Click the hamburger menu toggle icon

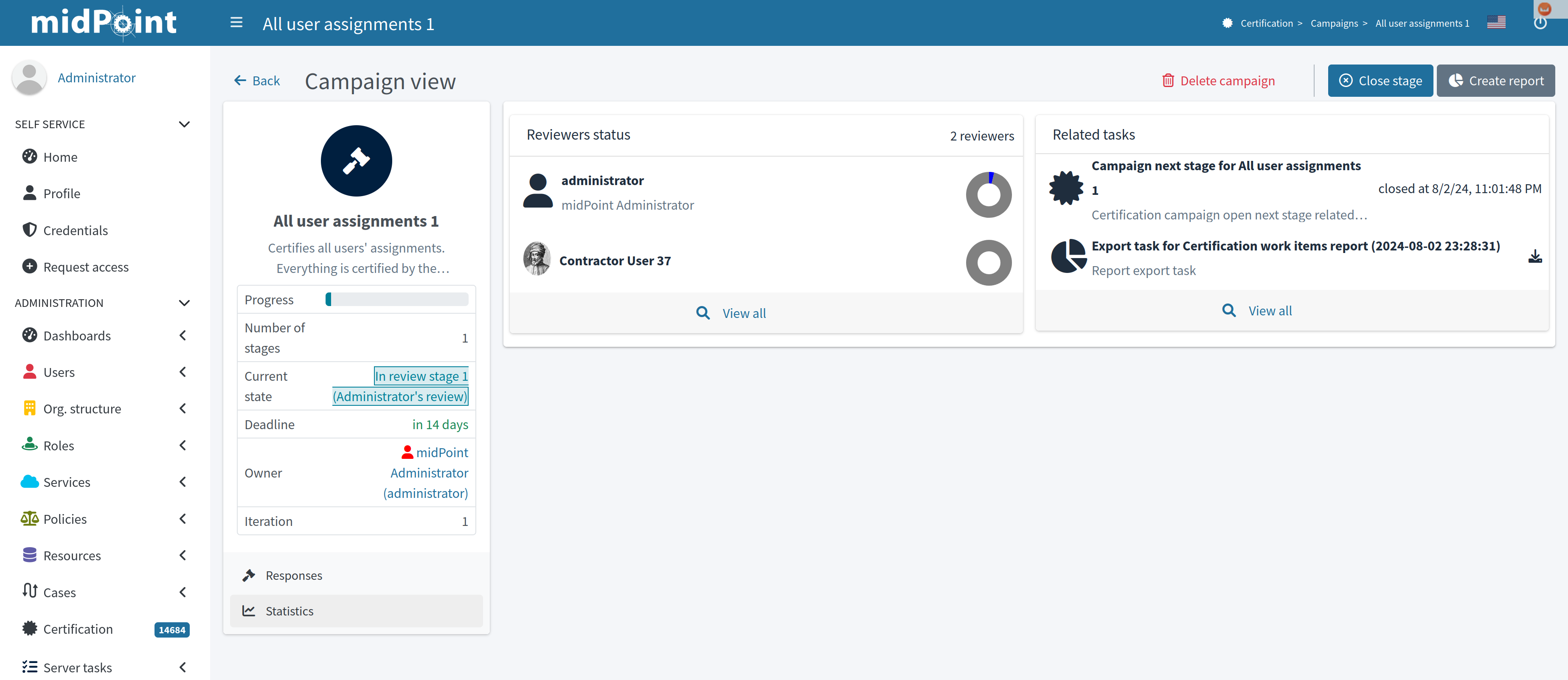236,23
